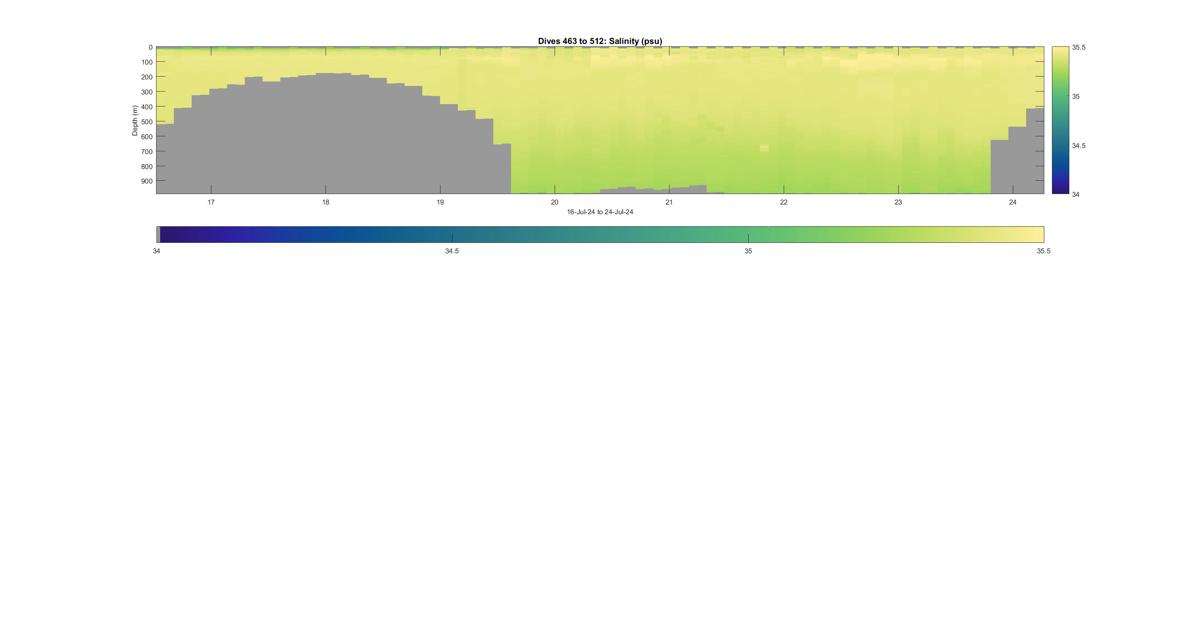Click depth tick label "300"
Image resolution: width=1200 pixels, height=622 pixels.
(x=146, y=92)
